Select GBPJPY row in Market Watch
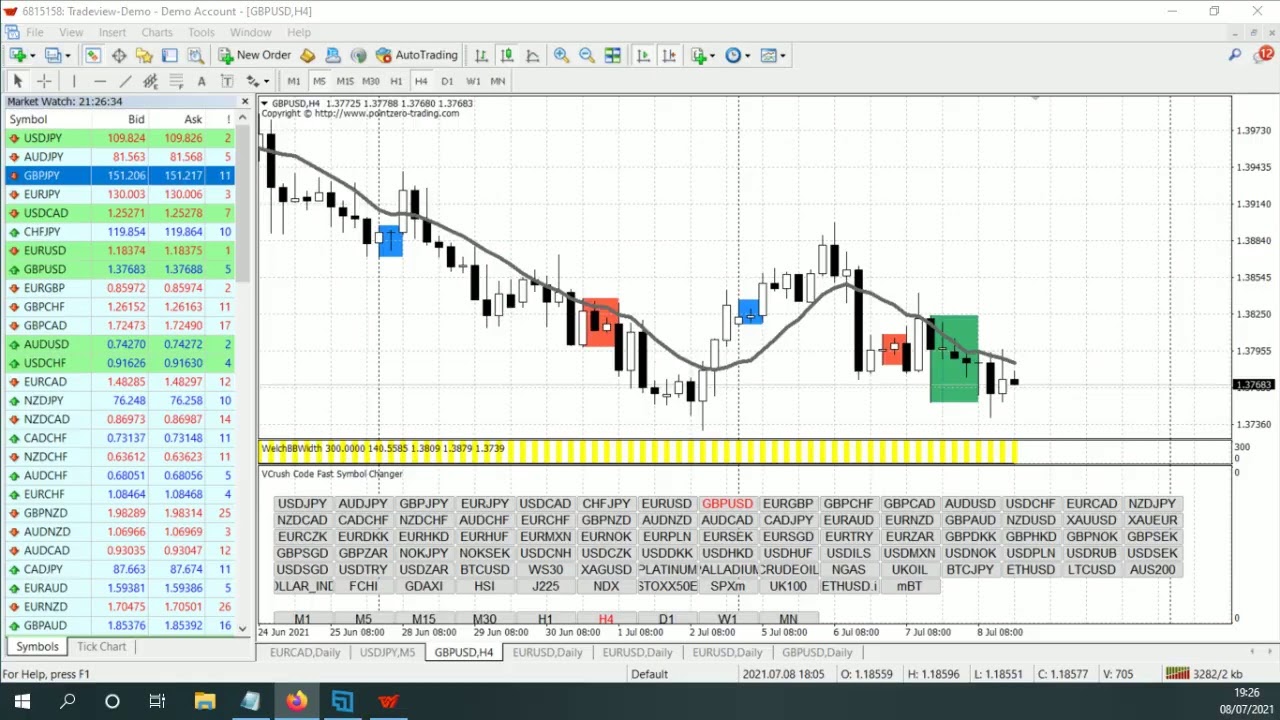 (x=119, y=176)
